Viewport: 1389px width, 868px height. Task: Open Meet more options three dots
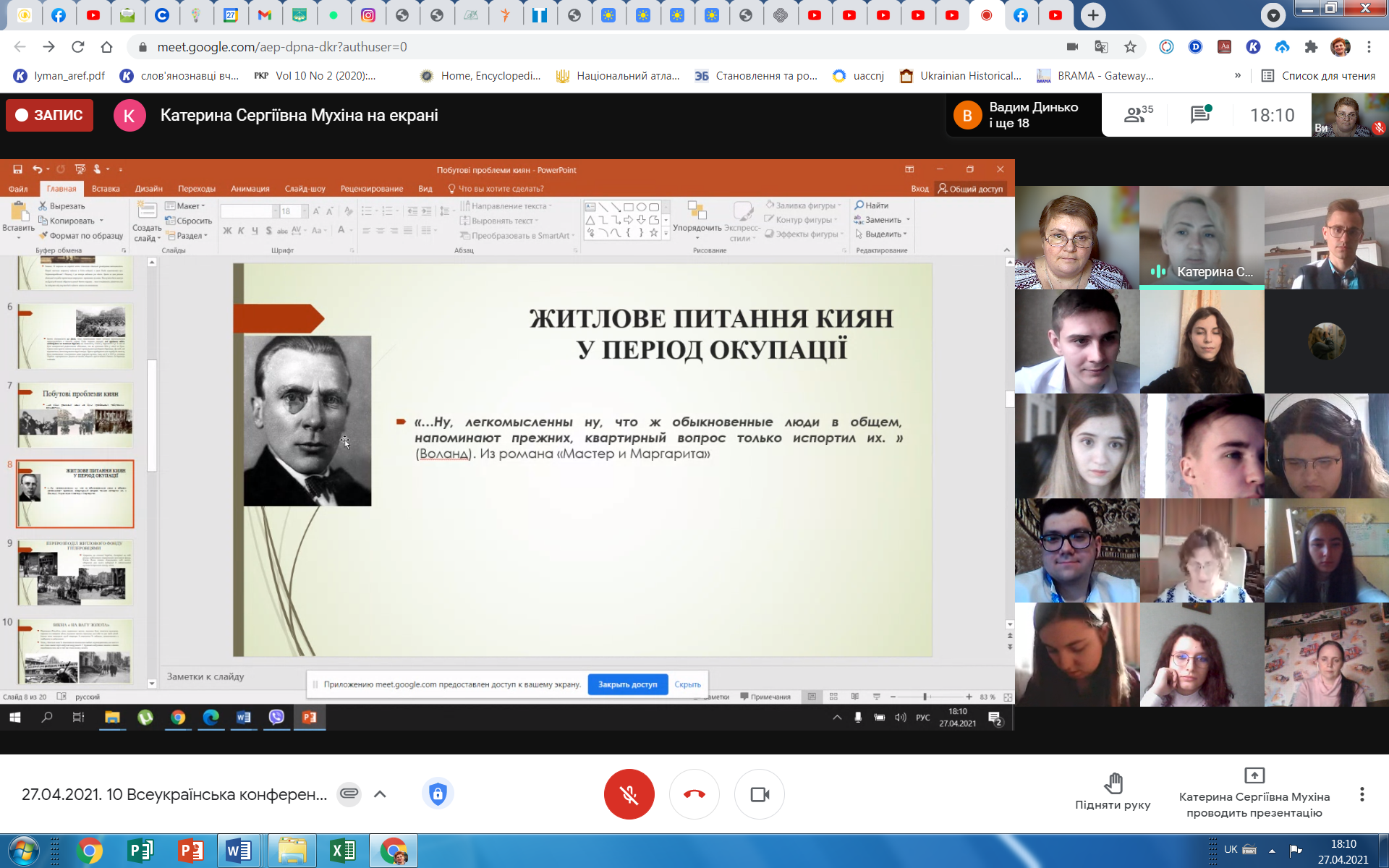coord(1362,793)
